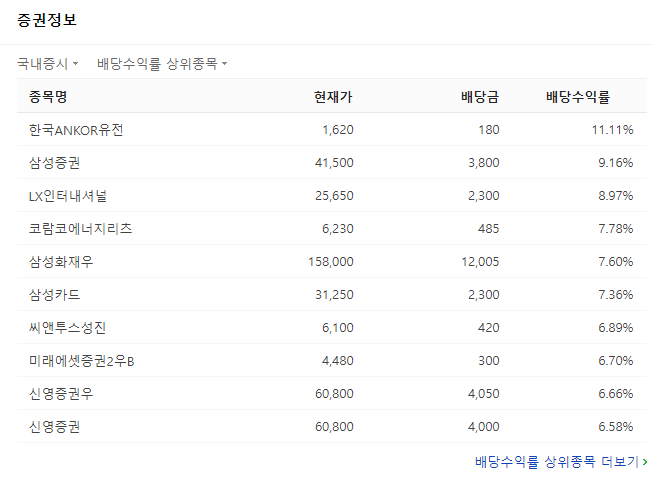Select dividend 300 for 미래에셋증권2우B
Viewport: 652px width, 478px height.
(x=489, y=361)
